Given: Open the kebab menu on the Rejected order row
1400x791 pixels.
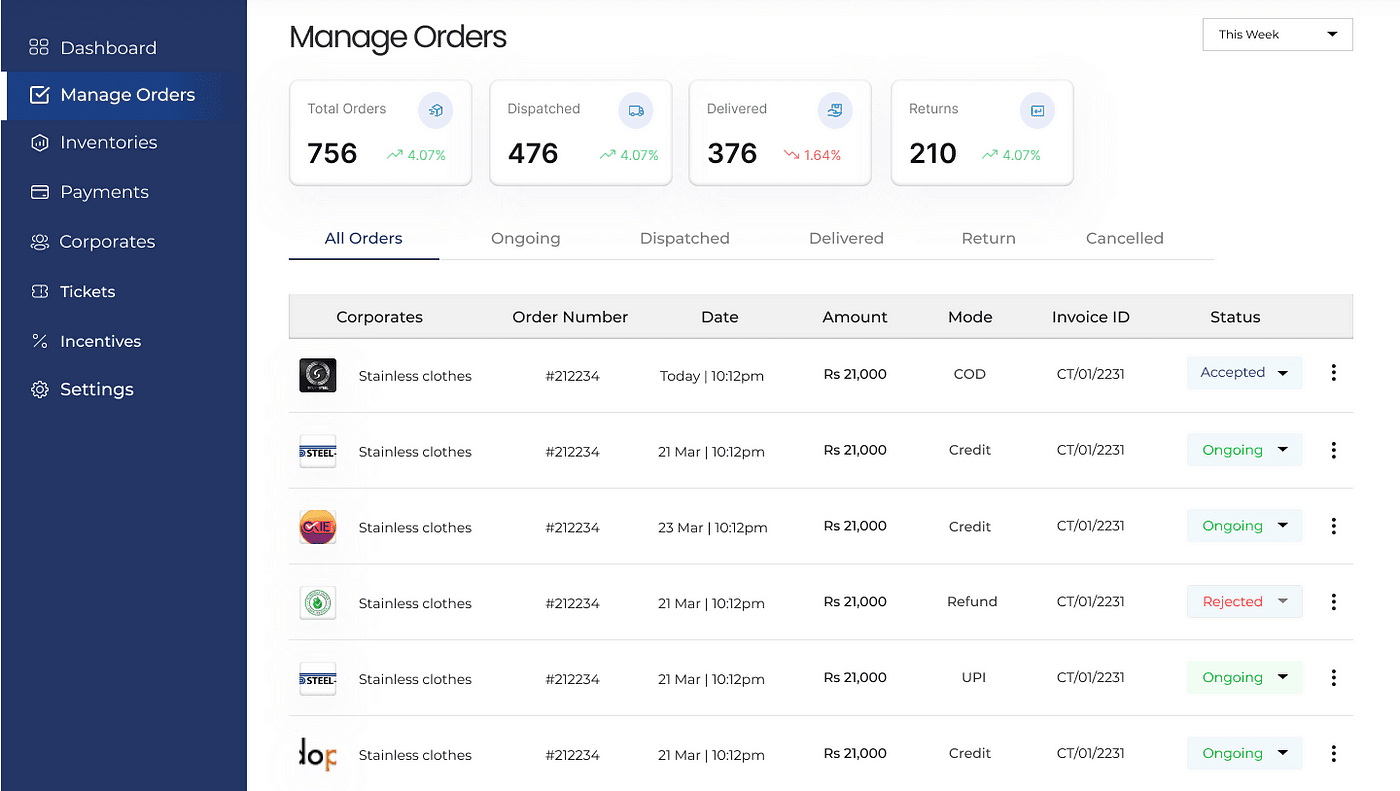Looking at the screenshot, I should coord(1333,601).
